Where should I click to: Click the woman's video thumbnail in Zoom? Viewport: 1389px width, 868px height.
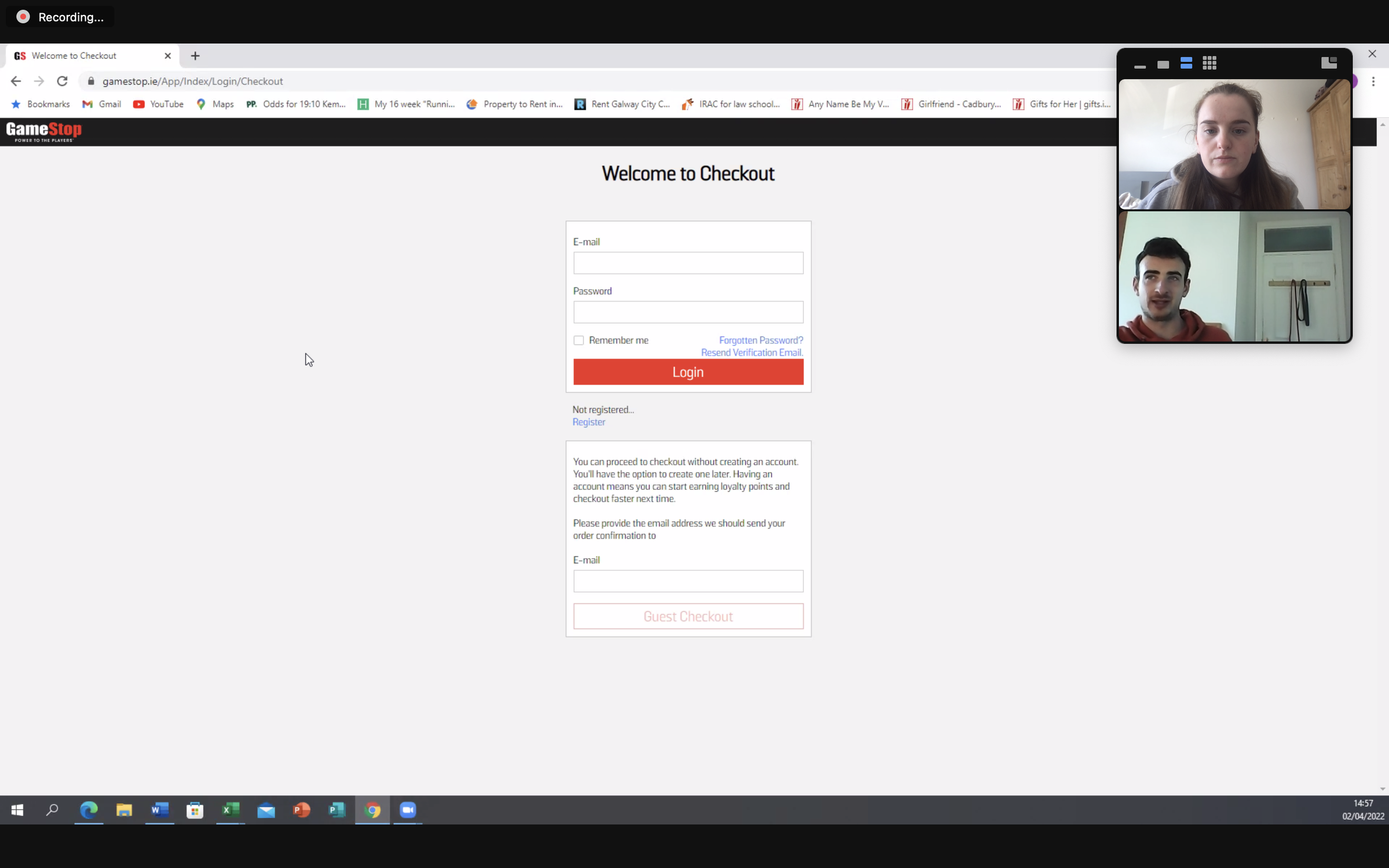pyautogui.click(x=1234, y=144)
